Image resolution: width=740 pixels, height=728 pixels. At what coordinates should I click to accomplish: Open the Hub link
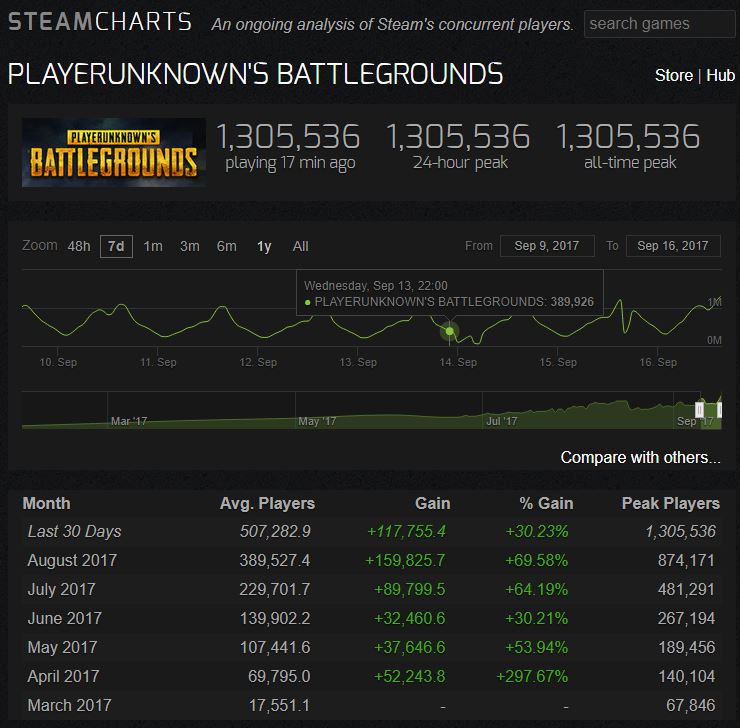[x=720, y=75]
